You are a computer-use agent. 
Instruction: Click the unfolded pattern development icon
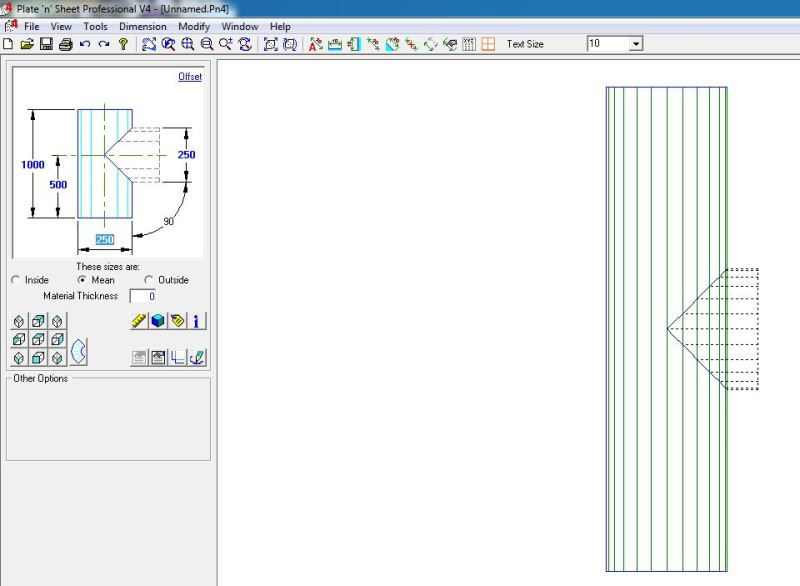click(x=79, y=351)
